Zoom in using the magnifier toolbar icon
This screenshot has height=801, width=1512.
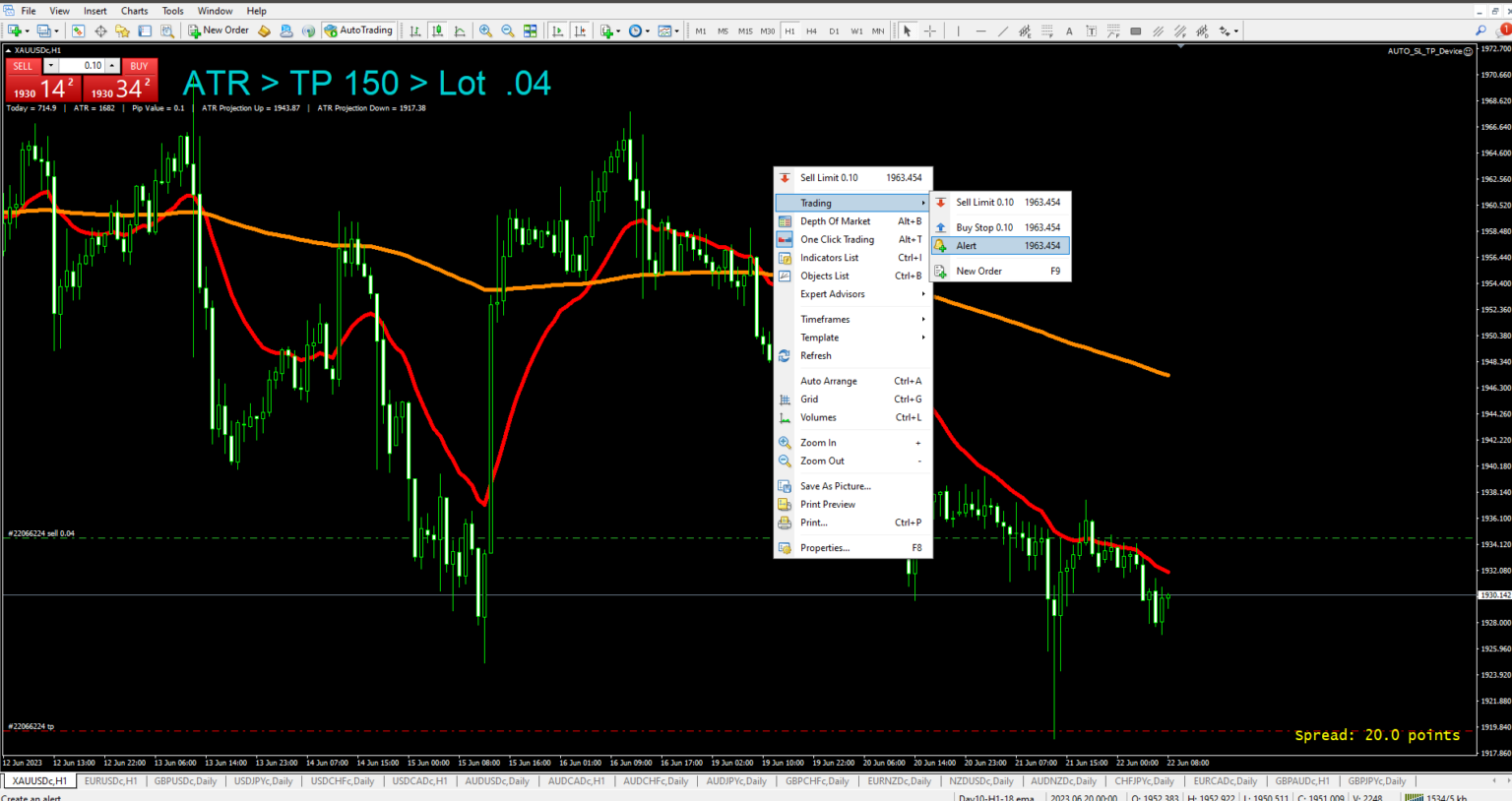[485, 31]
